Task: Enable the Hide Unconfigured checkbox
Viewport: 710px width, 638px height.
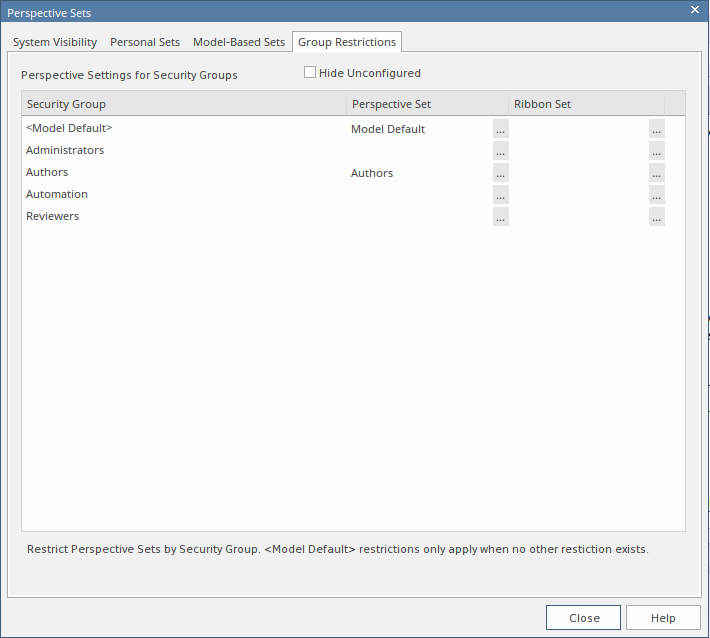Action: [310, 73]
